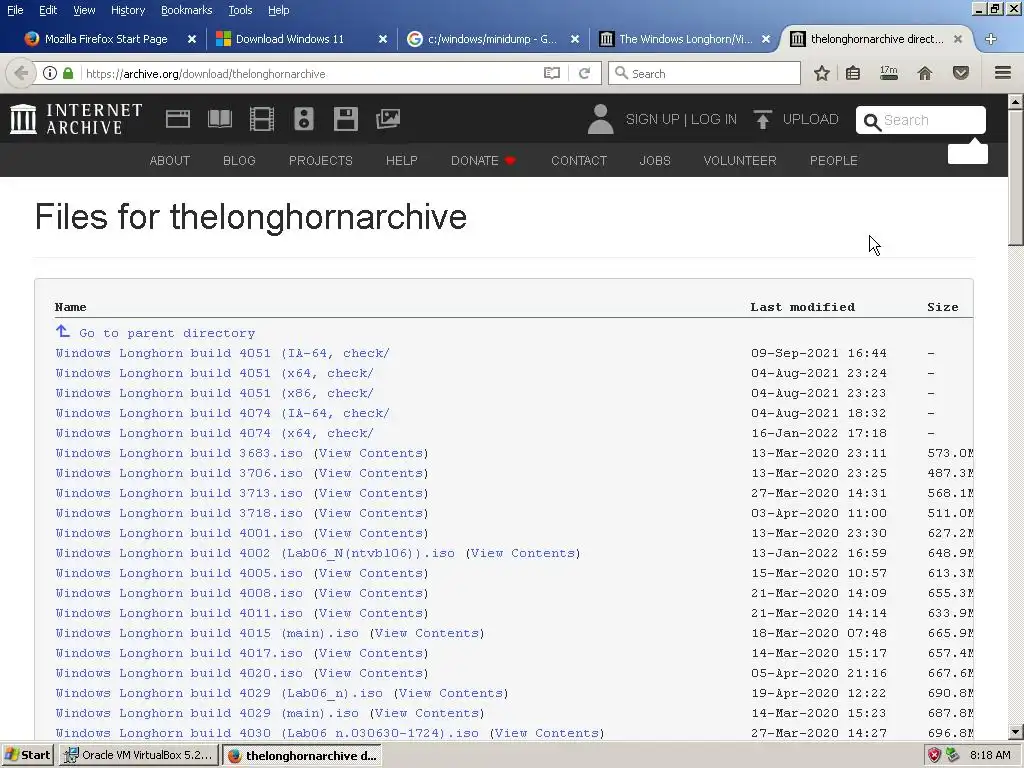Open the Windows Start button
1024x768 pixels.
coord(27,755)
